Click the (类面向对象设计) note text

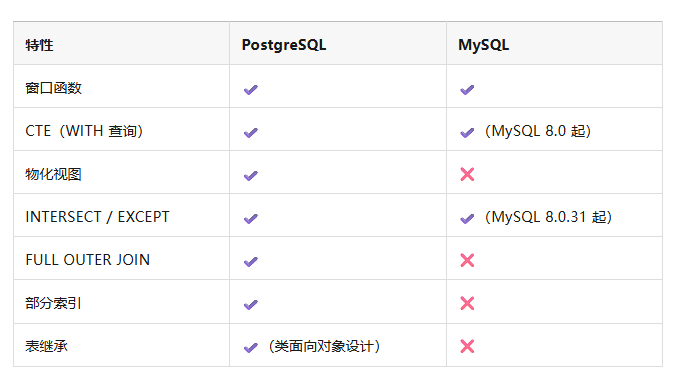[324, 346]
